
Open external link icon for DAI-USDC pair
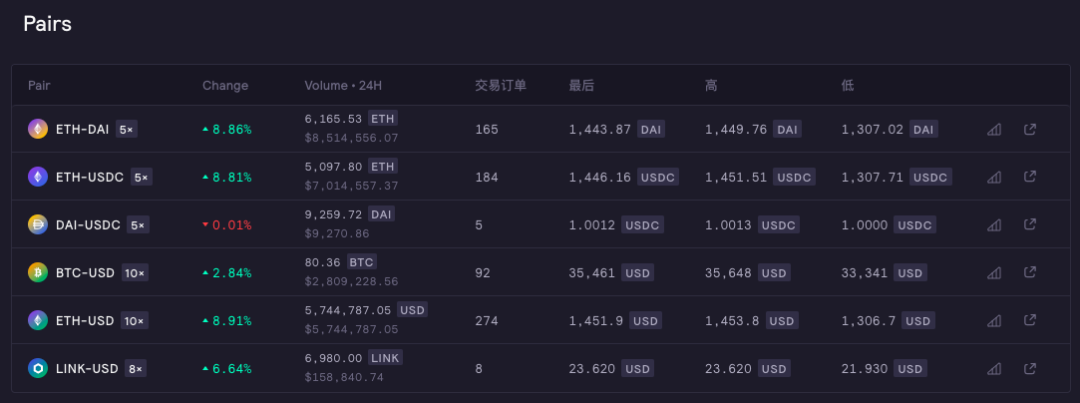click(x=1030, y=225)
